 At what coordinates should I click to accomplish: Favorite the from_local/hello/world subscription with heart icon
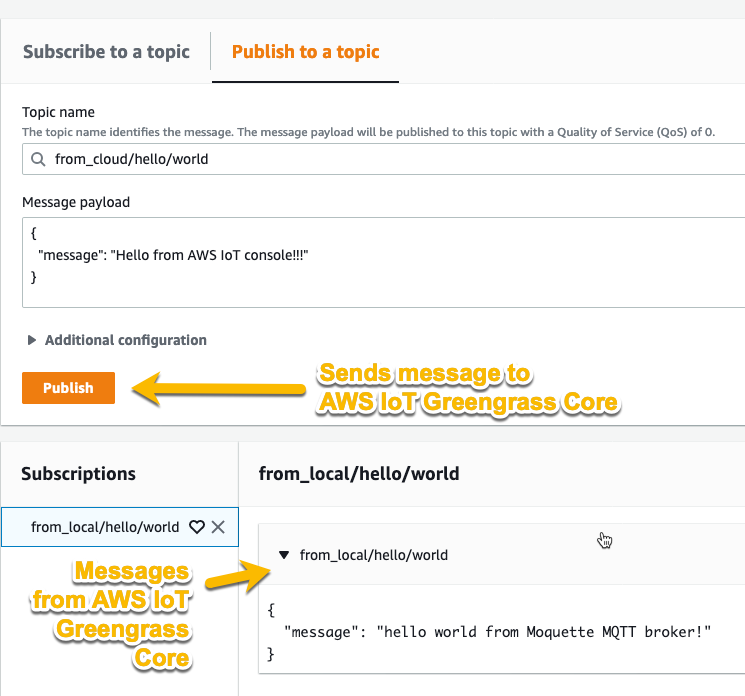click(x=197, y=527)
